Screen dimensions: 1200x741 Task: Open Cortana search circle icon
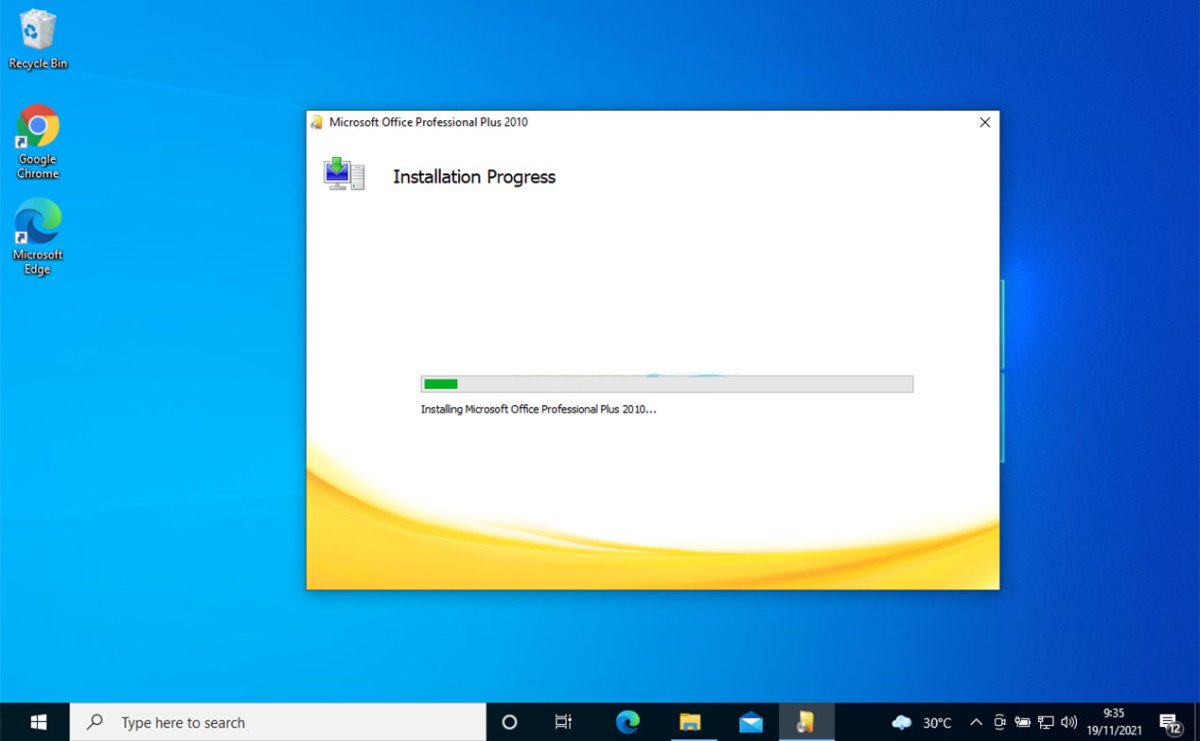coord(509,722)
